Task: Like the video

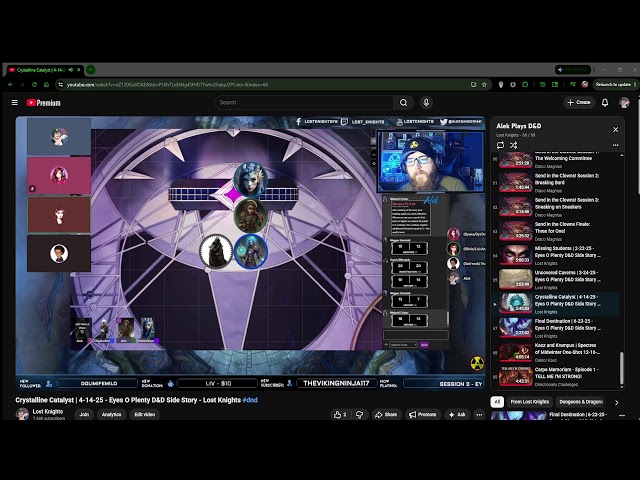Action: 340,414
